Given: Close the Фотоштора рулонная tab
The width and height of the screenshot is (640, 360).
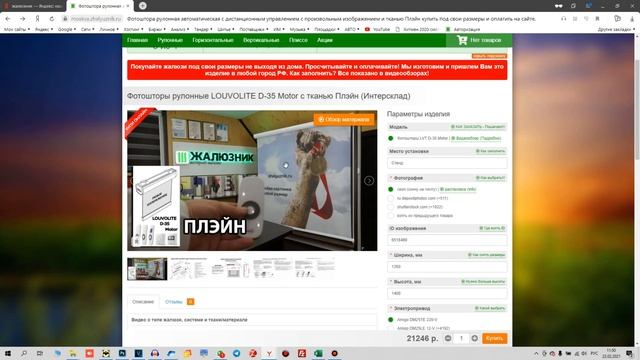Looking at the screenshot, I should [128, 6].
